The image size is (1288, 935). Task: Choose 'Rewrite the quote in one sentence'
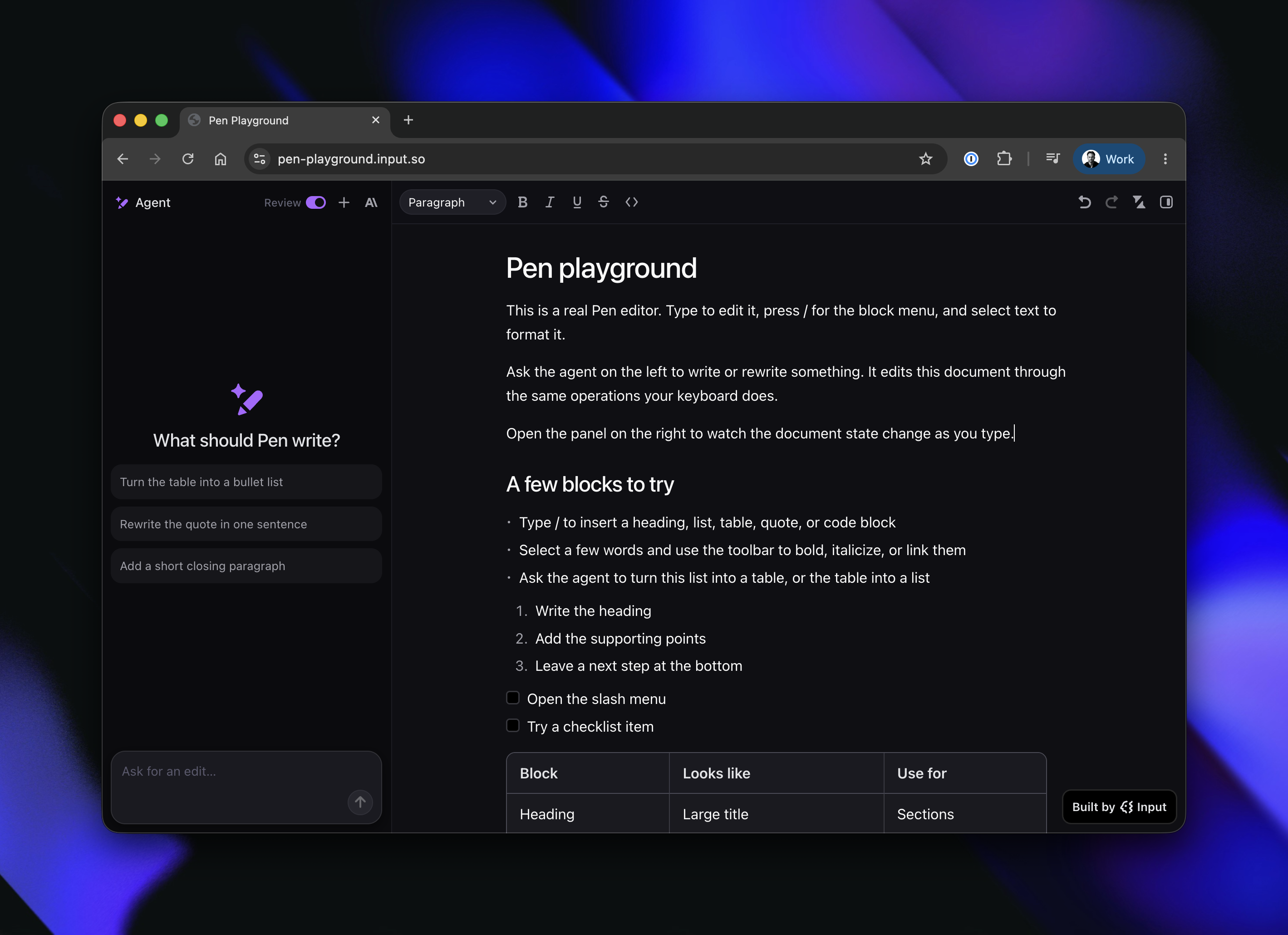(x=246, y=524)
